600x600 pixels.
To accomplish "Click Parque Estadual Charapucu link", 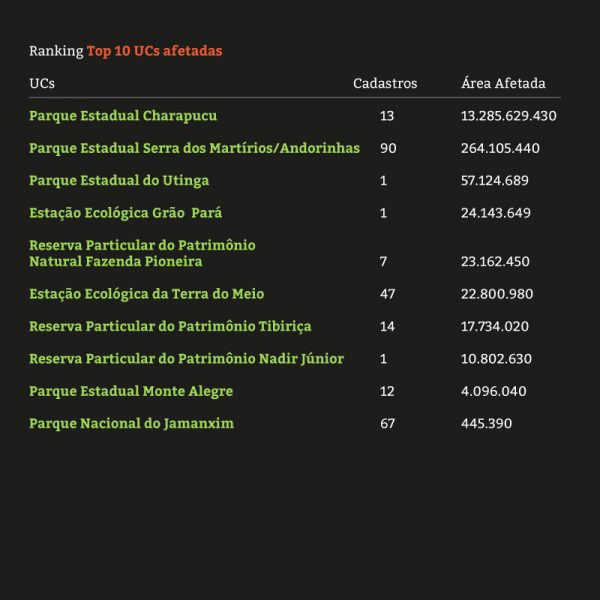I will [123, 116].
